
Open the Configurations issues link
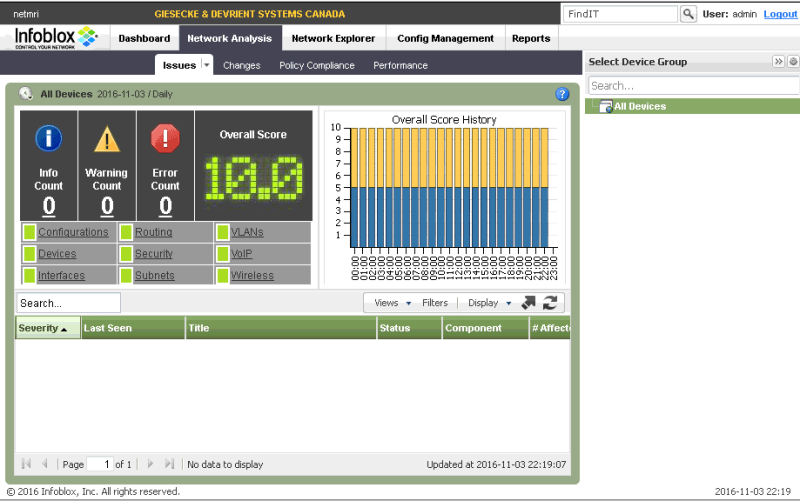[x=73, y=232]
